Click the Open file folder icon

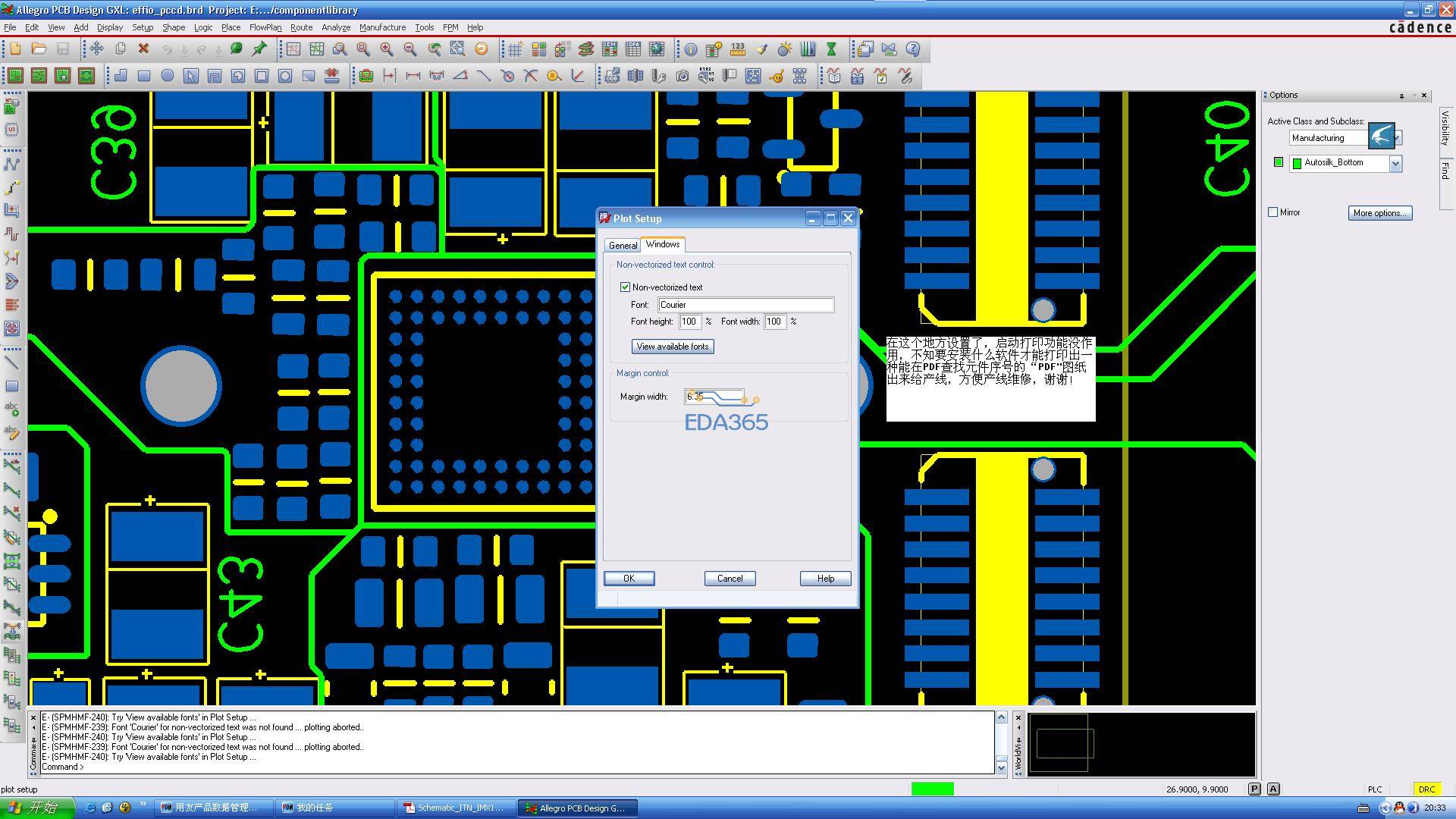(x=39, y=49)
